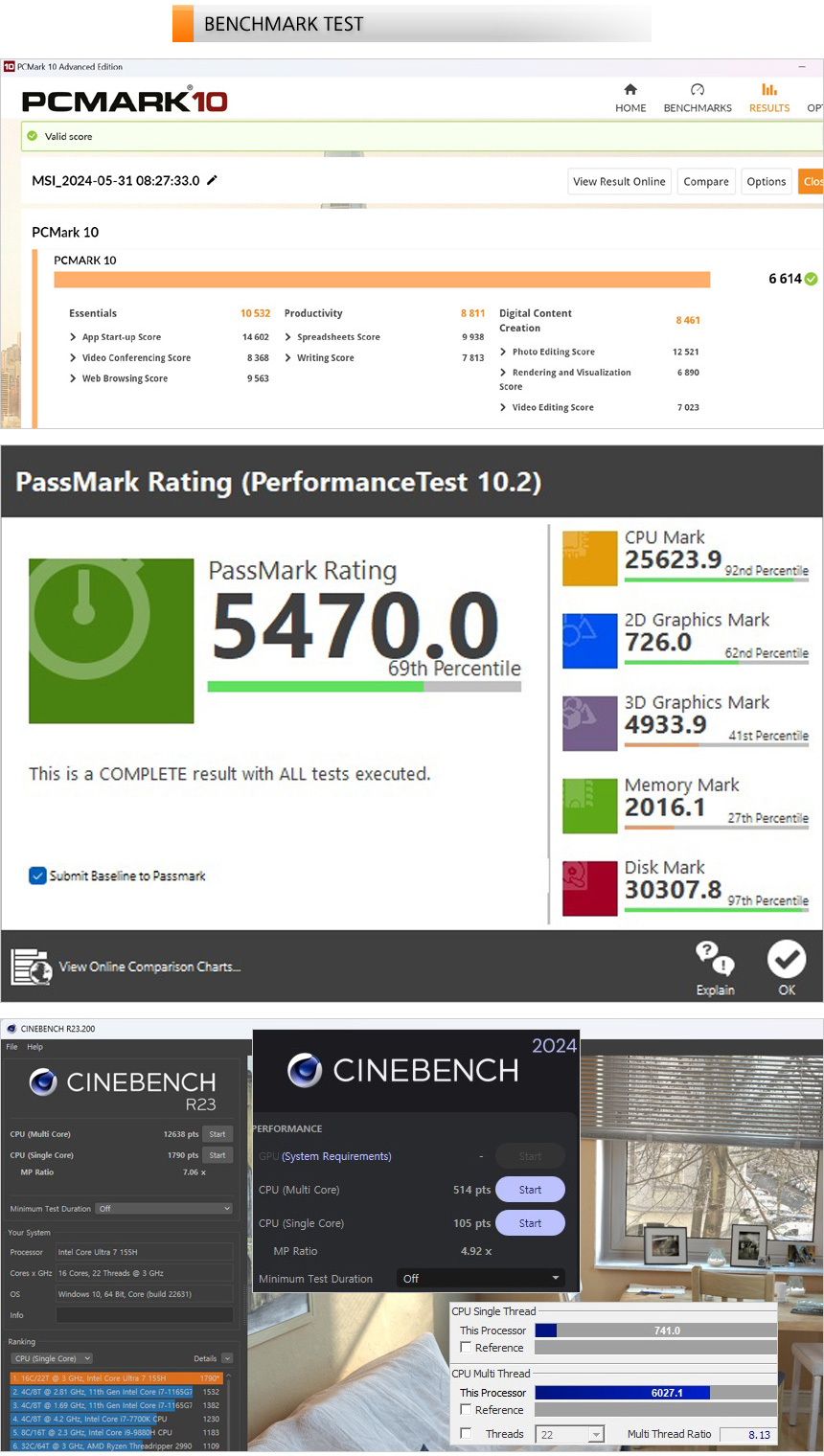This screenshot has width=824, height=1456.
Task: Click the OK checkmark icon in PassMark
Action: point(787,958)
